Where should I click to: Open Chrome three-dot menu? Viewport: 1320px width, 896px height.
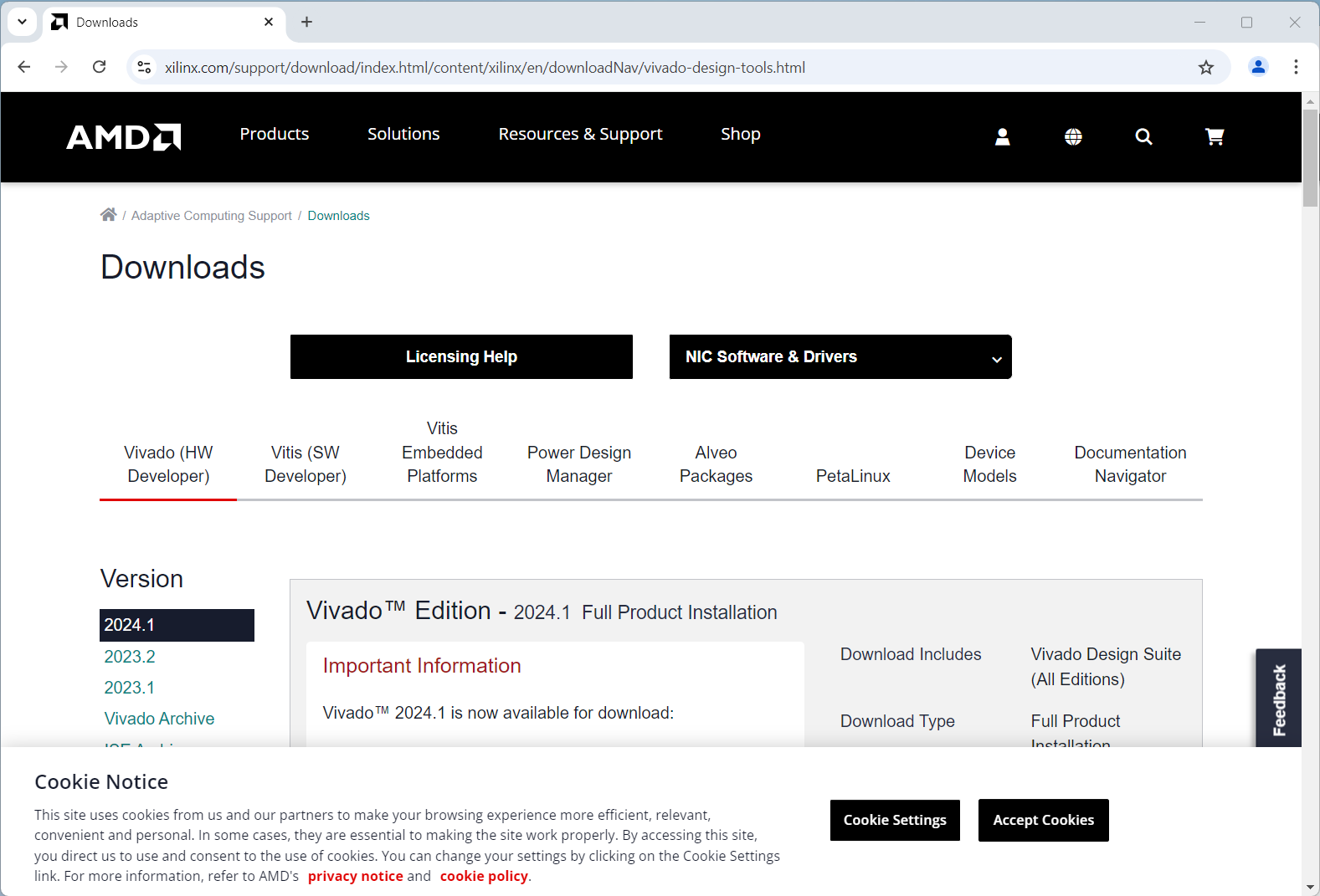coord(1296,67)
